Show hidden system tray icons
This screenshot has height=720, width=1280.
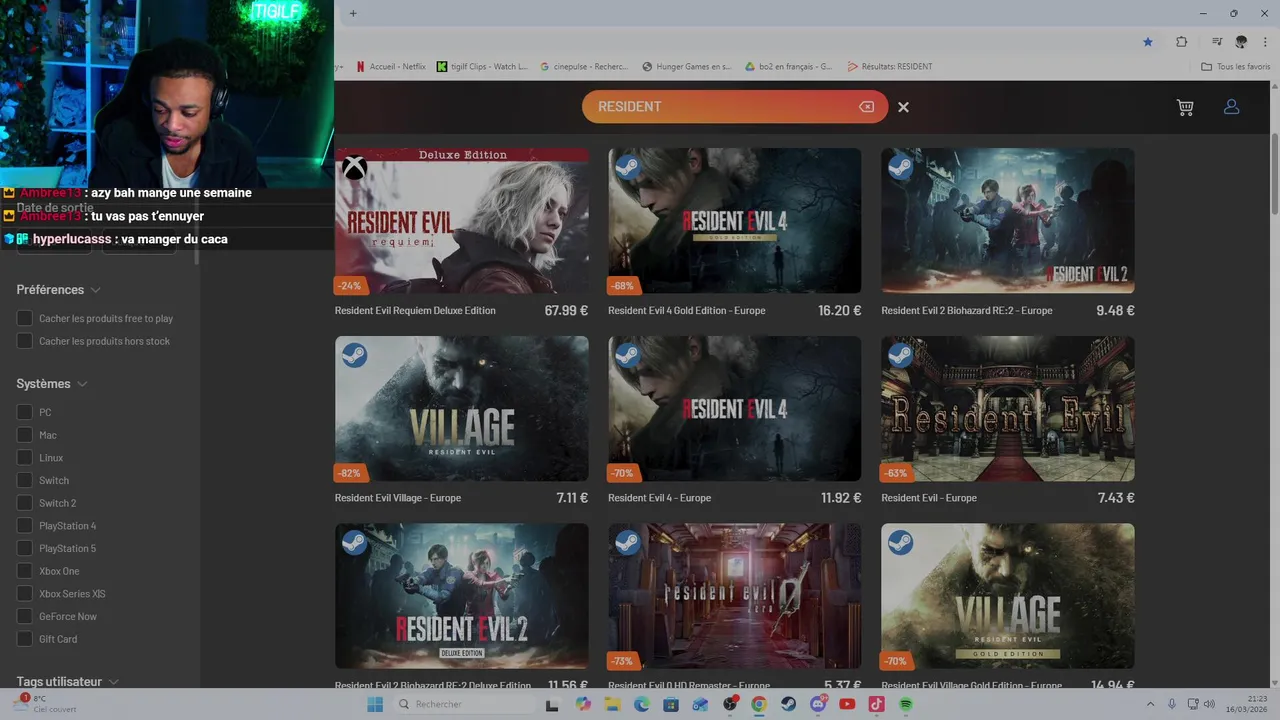tap(1149, 704)
